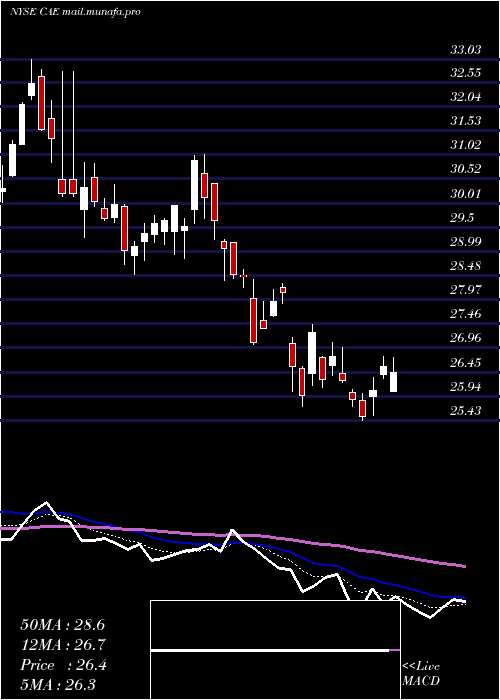Select the 30.01 price axis label

[x=465, y=194]
